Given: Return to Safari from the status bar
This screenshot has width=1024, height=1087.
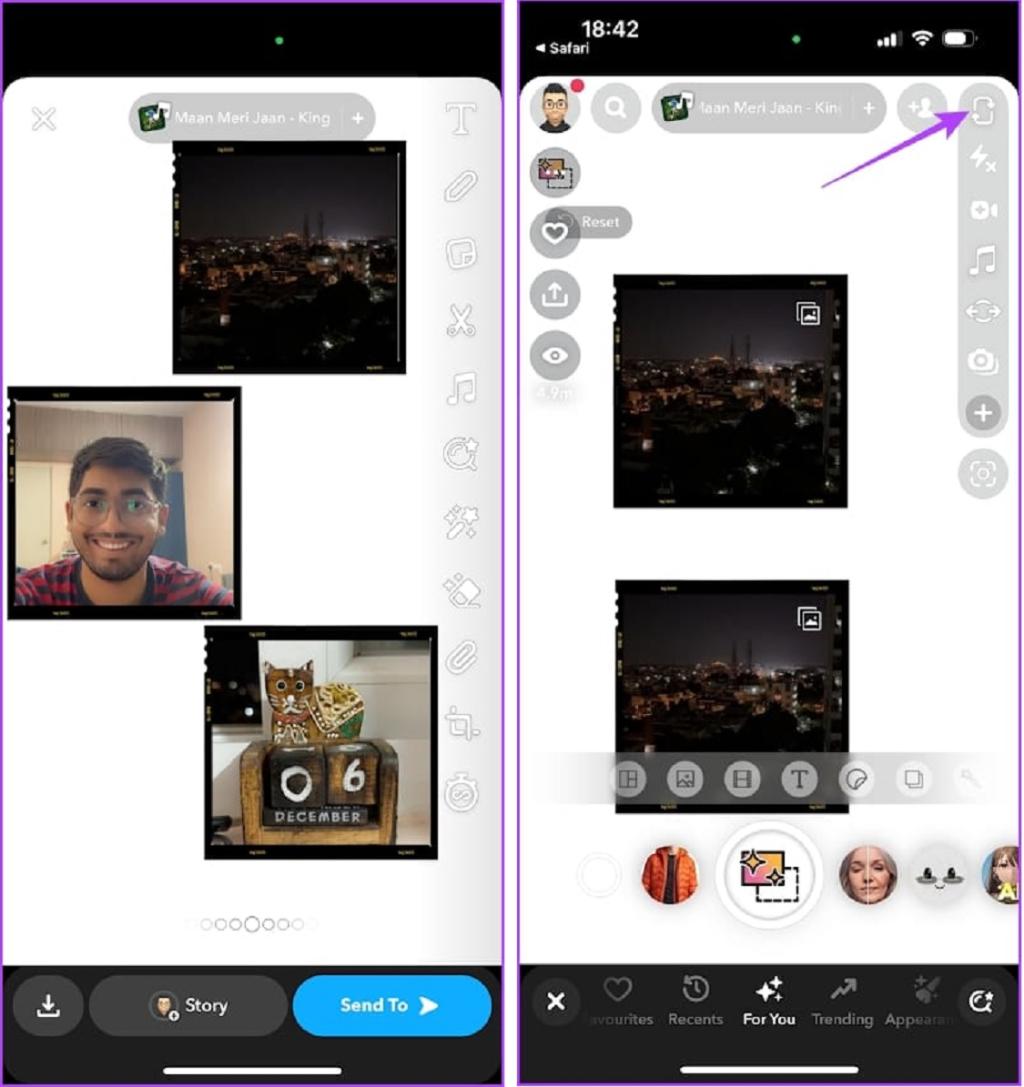Looking at the screenshot, I should [562, 49].
